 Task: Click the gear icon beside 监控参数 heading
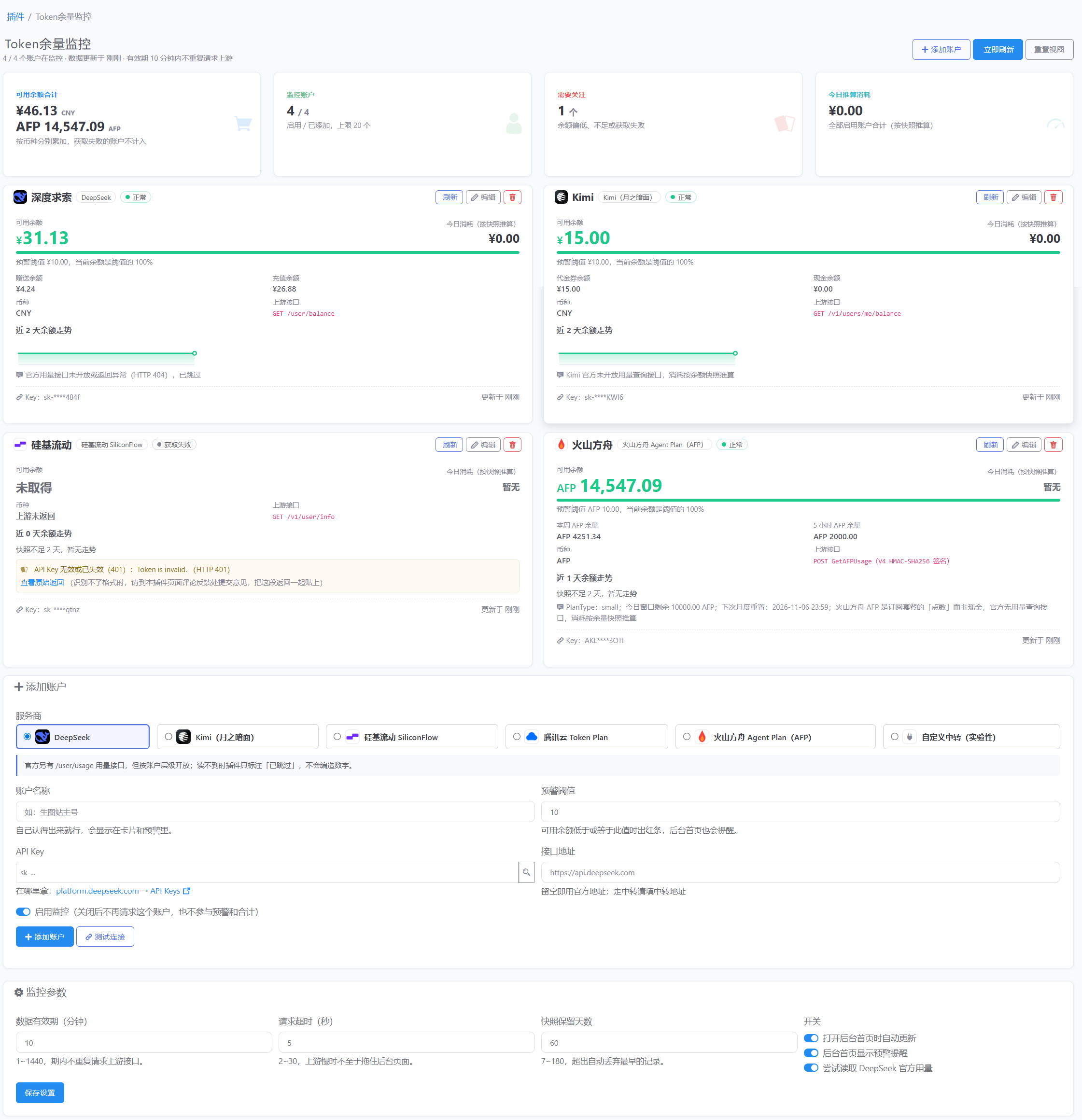(x=19, y=993)
